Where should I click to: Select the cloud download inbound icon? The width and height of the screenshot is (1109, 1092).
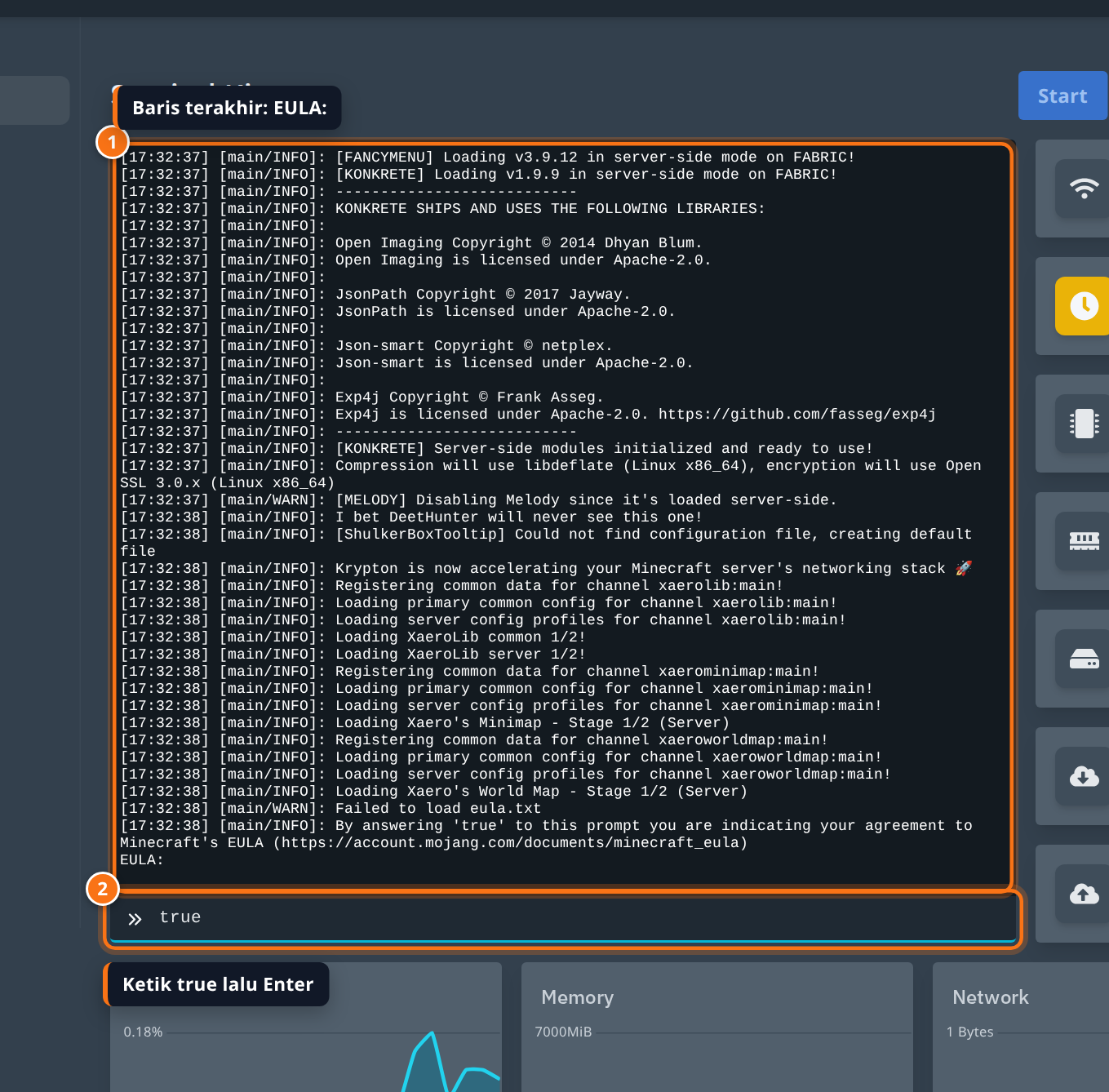(1084, 776)
